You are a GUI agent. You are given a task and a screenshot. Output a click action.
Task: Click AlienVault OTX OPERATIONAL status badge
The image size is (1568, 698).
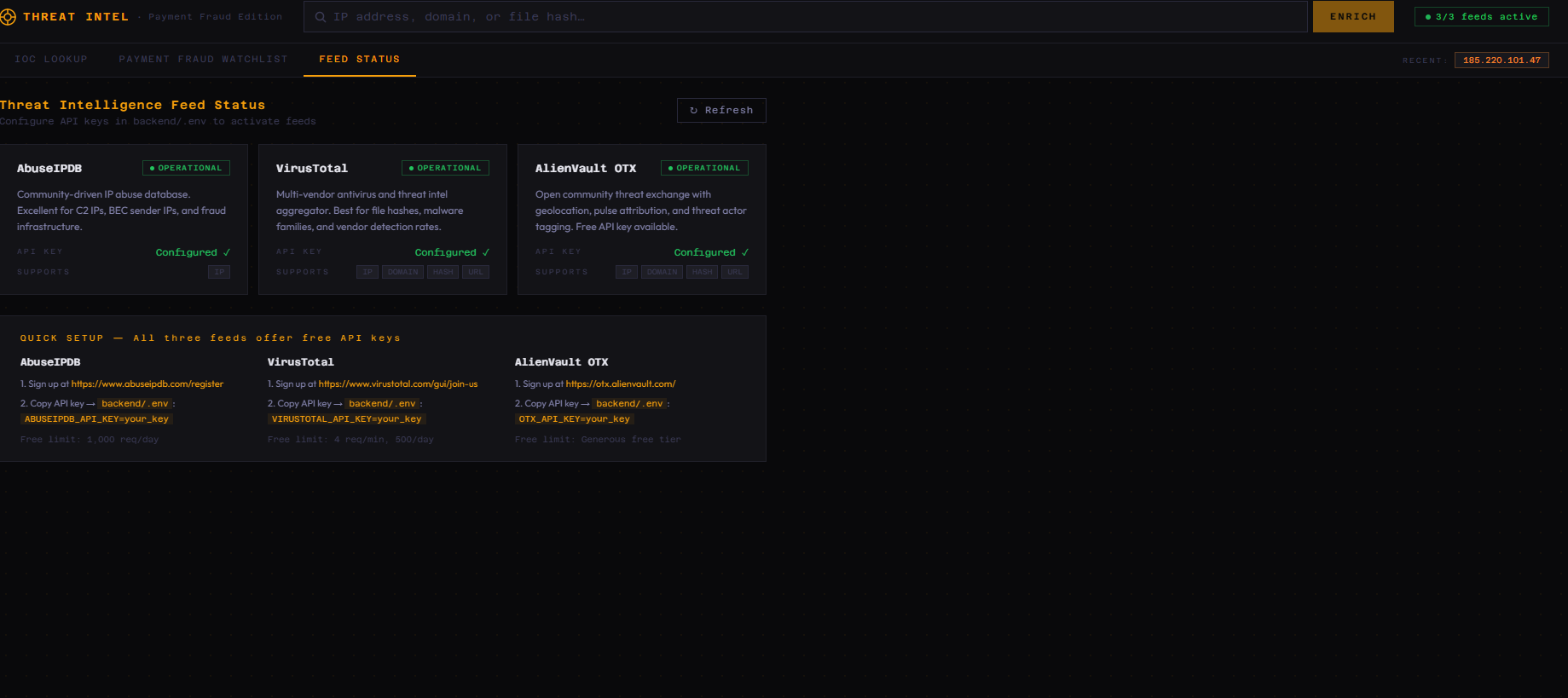point(704,168)
